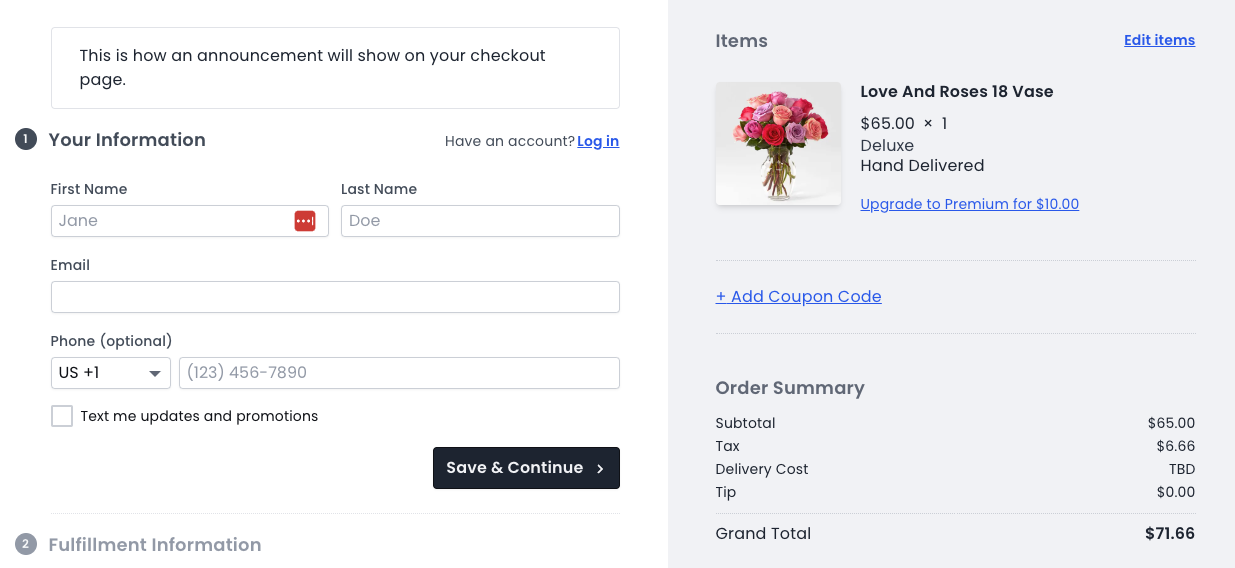
Task: Enable Text me updates and promotions checkbox
Action: click(x=62, y=416)
